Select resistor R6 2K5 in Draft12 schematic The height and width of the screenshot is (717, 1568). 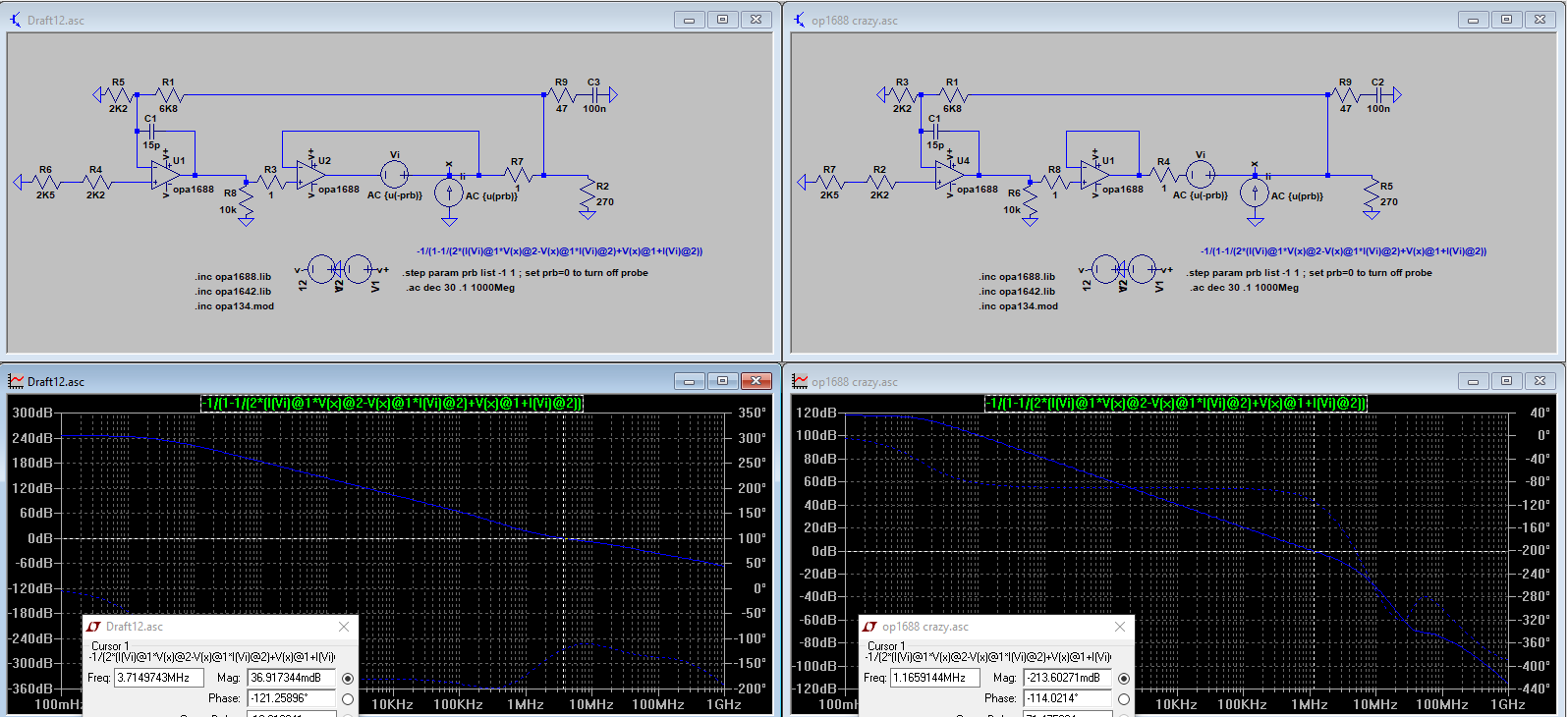(45, 182)
